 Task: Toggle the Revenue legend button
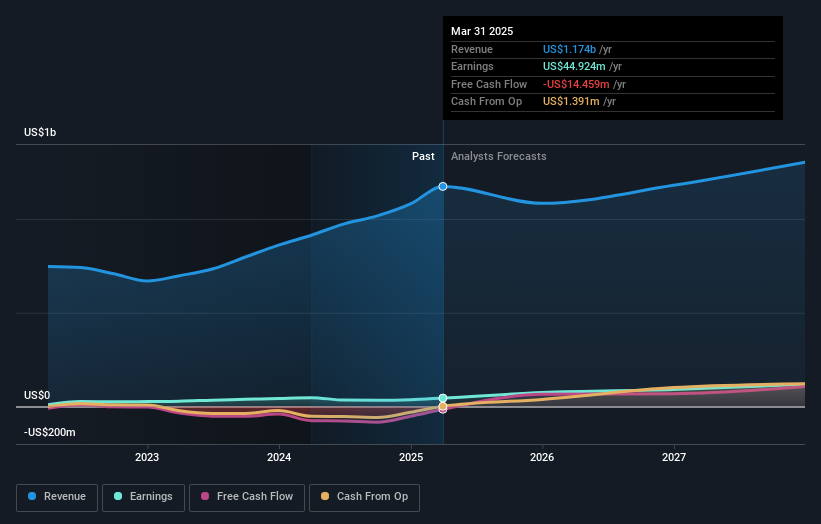[57, 497]
